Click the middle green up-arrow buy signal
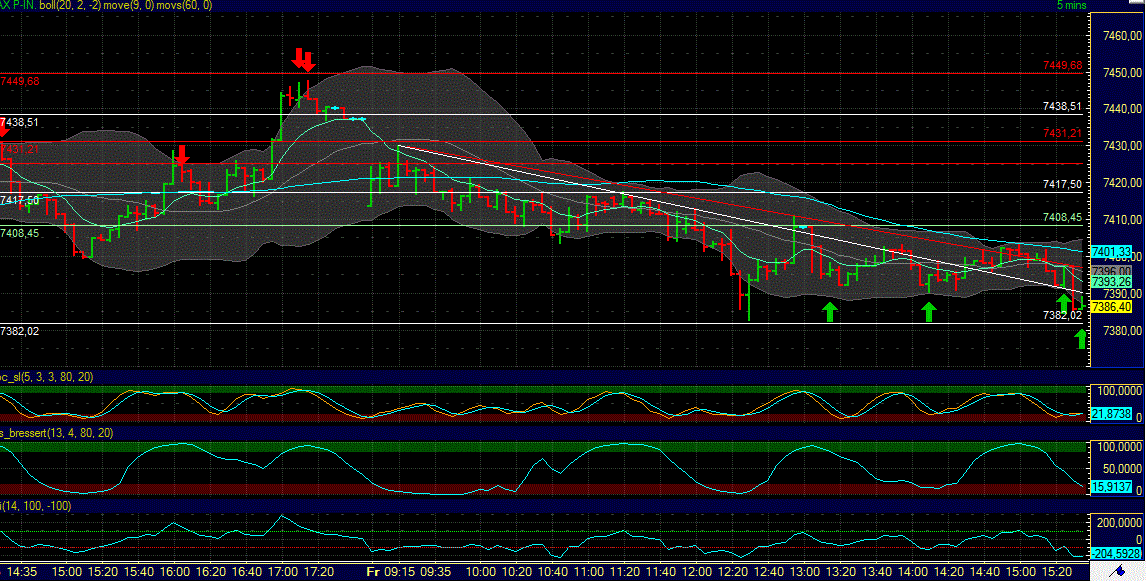1146x581 pixels. pos(927,312)
